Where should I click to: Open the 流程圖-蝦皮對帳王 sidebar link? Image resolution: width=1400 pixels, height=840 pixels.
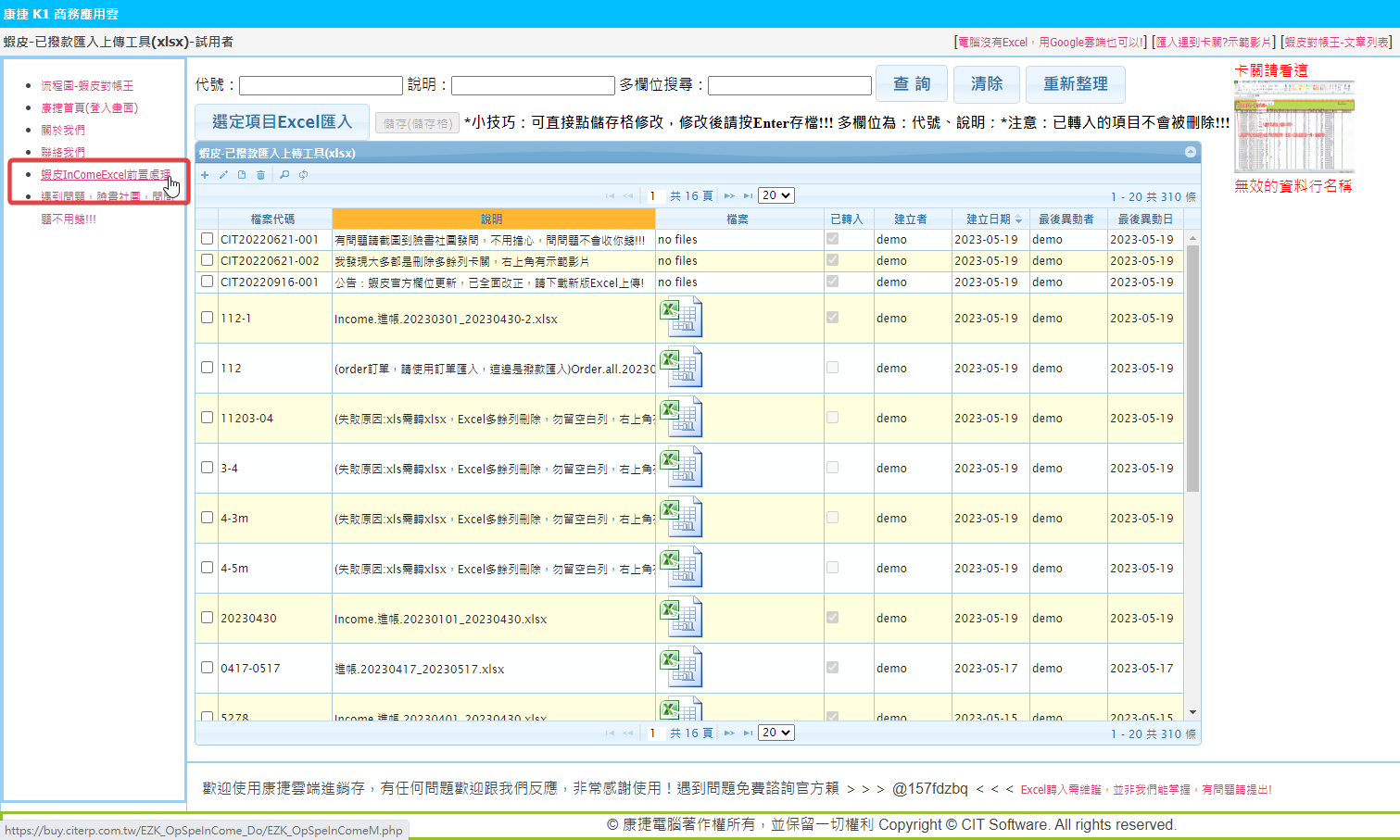coord(87,85)
